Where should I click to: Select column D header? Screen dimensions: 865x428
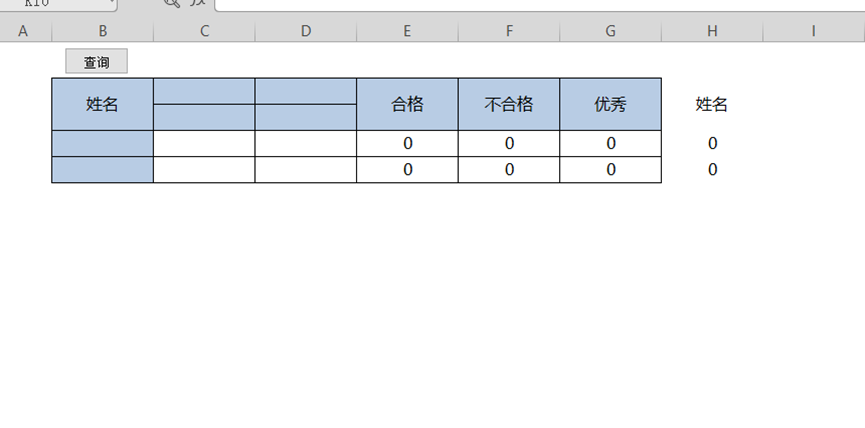coord(306,31)
